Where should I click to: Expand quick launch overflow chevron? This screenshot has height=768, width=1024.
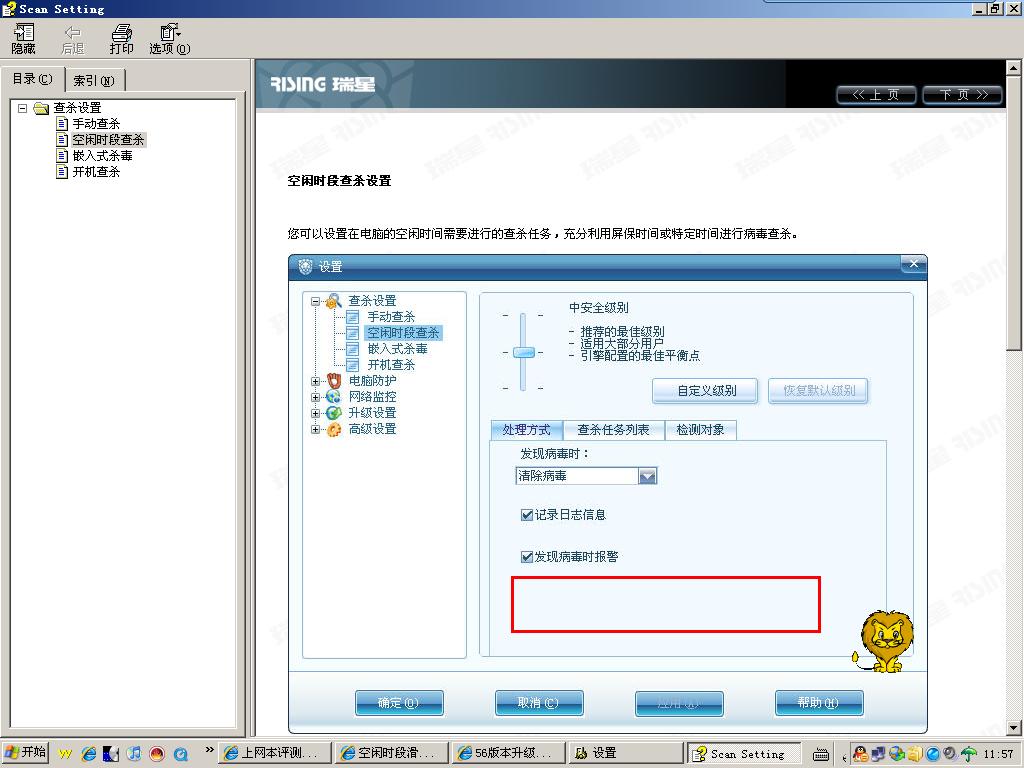click(x=209, y=750)
